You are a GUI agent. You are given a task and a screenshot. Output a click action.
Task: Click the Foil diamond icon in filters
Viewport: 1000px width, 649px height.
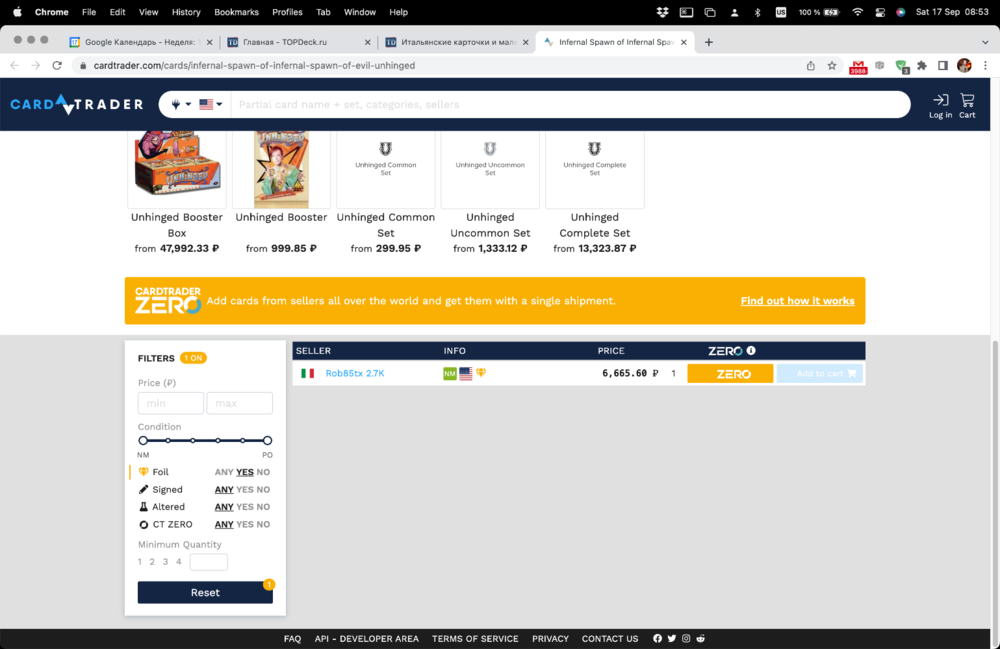pos(142,471)
